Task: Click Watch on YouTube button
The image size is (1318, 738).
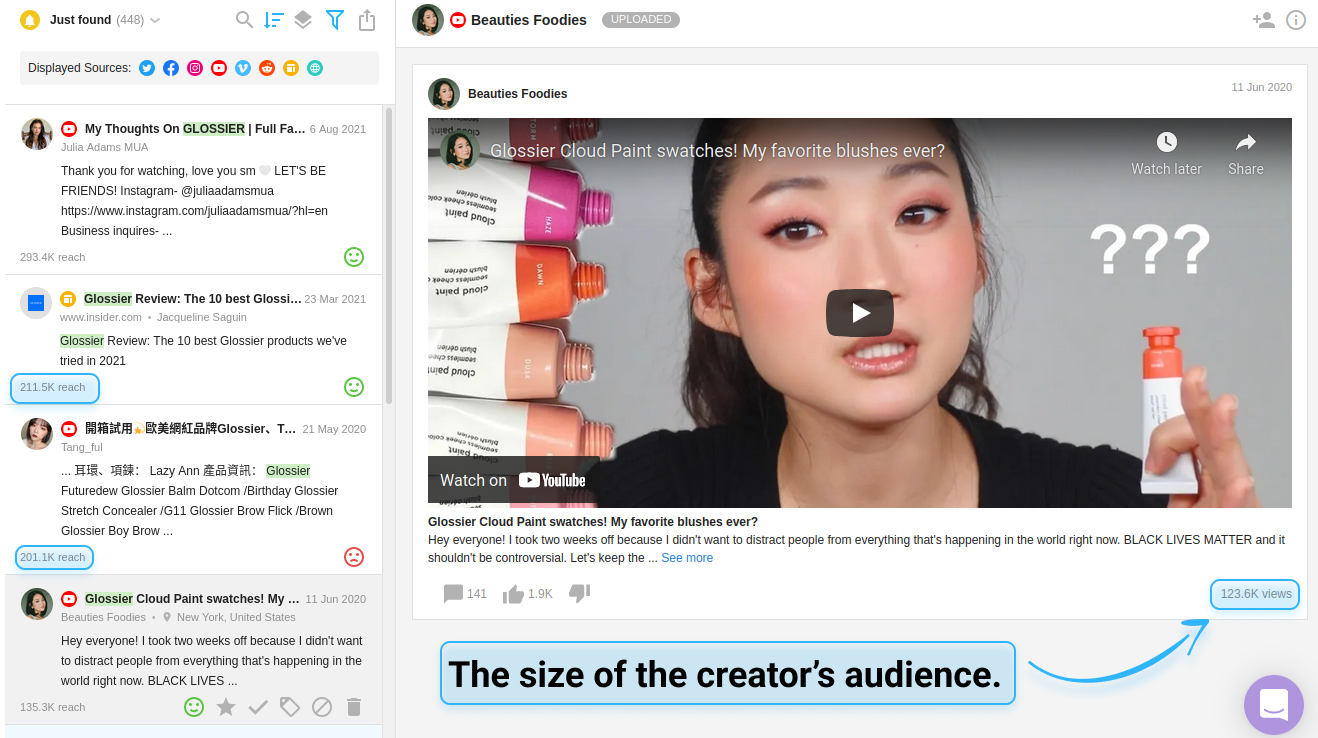Action: pyautogui.click(x=513, y=480)
